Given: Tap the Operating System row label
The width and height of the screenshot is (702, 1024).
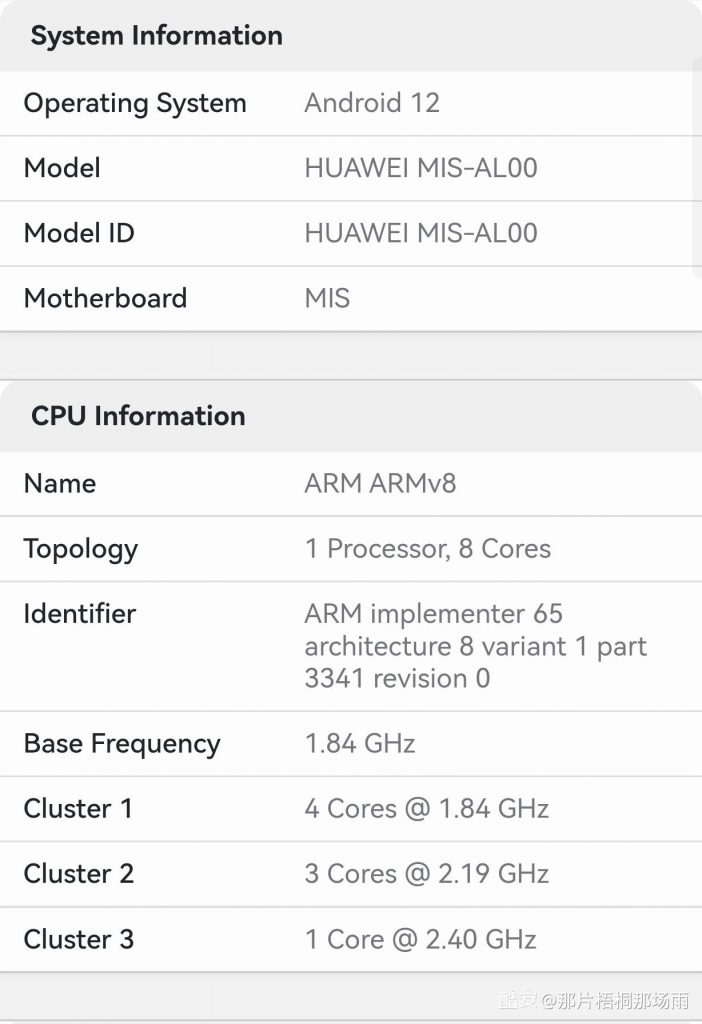Looking at the screenshot, I should (x=135, y=103).
